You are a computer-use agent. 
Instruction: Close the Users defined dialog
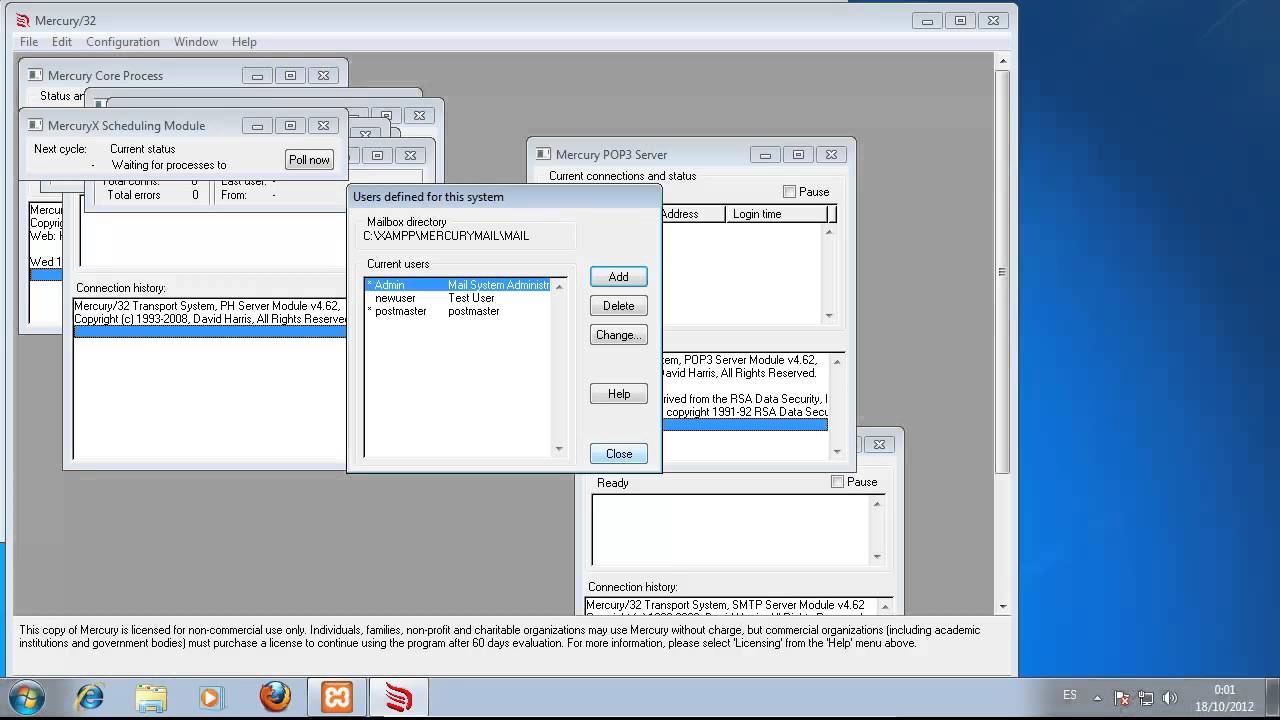pos(618,454)
